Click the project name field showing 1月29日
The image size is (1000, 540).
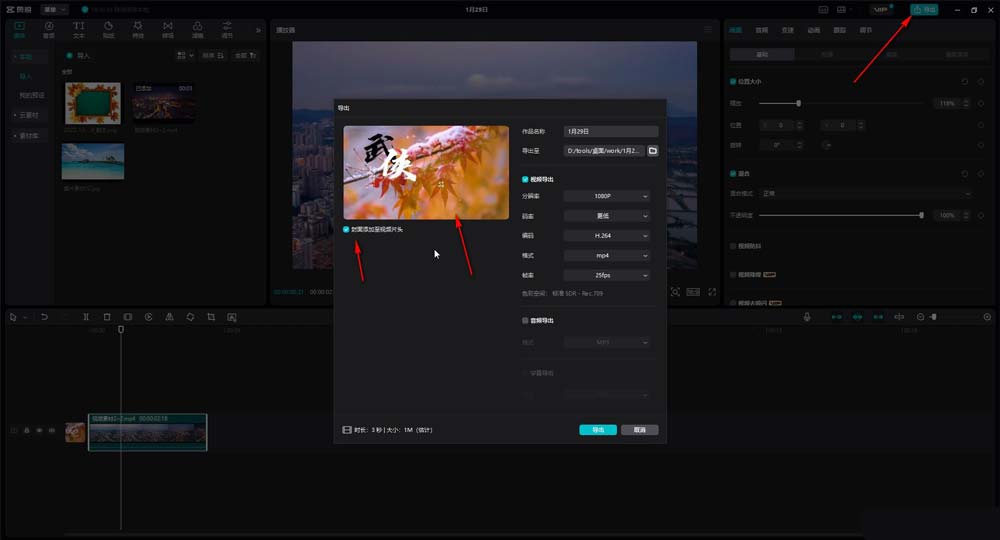point(610,131)
